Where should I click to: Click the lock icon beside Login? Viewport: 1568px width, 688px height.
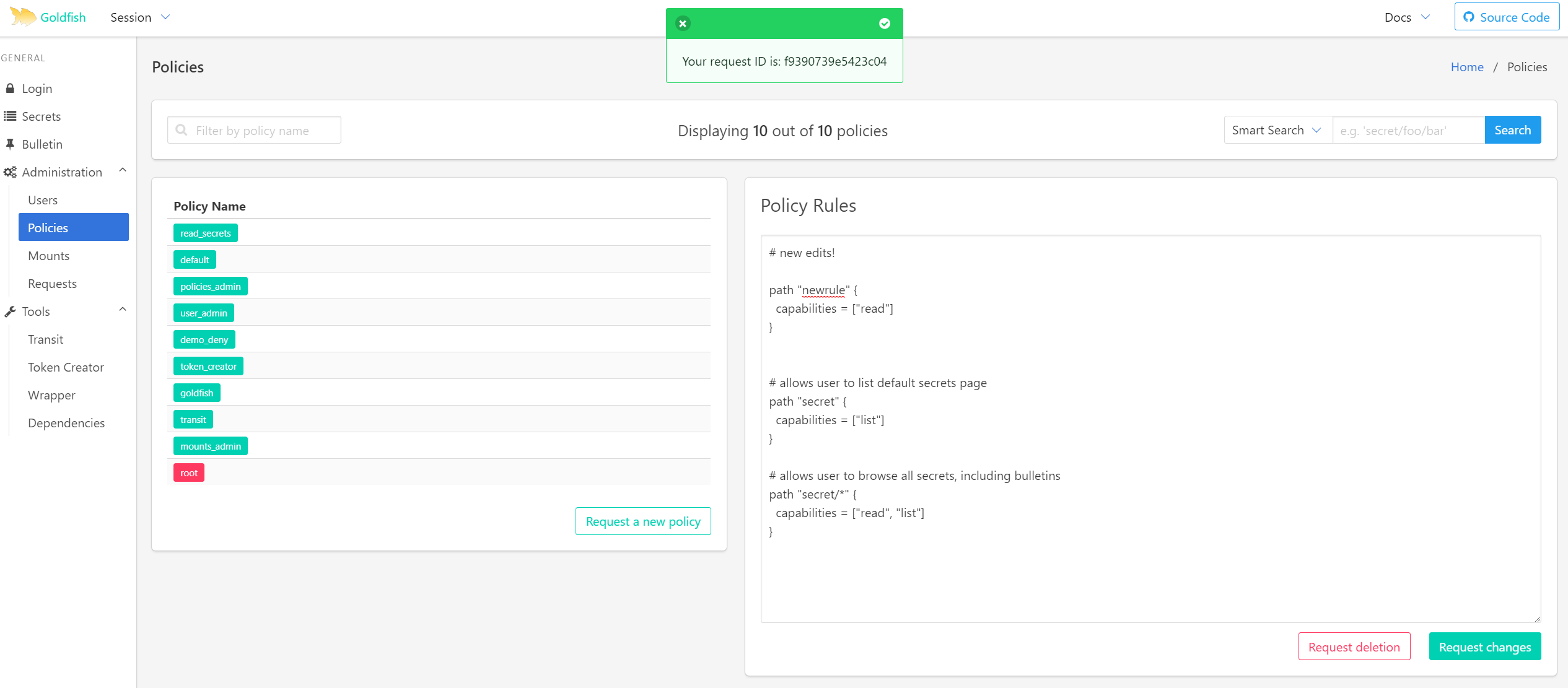tap(10, 89)
